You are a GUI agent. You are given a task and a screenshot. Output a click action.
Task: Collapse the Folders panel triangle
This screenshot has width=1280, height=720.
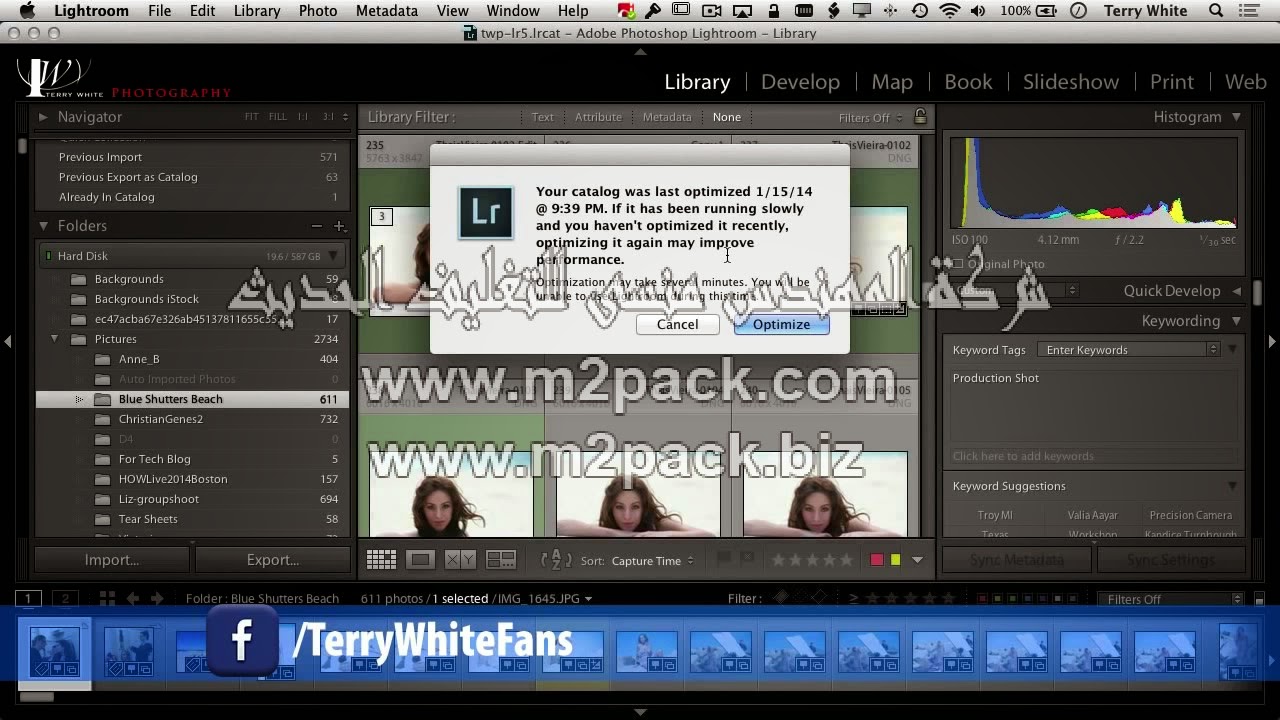[43, 226]
